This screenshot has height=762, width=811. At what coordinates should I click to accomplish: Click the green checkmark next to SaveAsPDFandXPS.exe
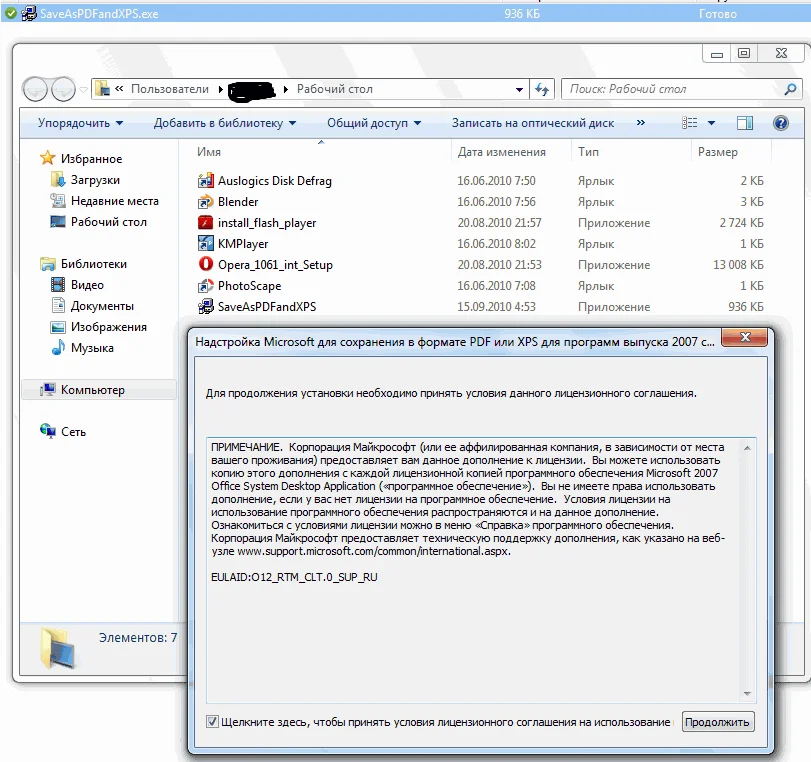(x=11, y=13)
